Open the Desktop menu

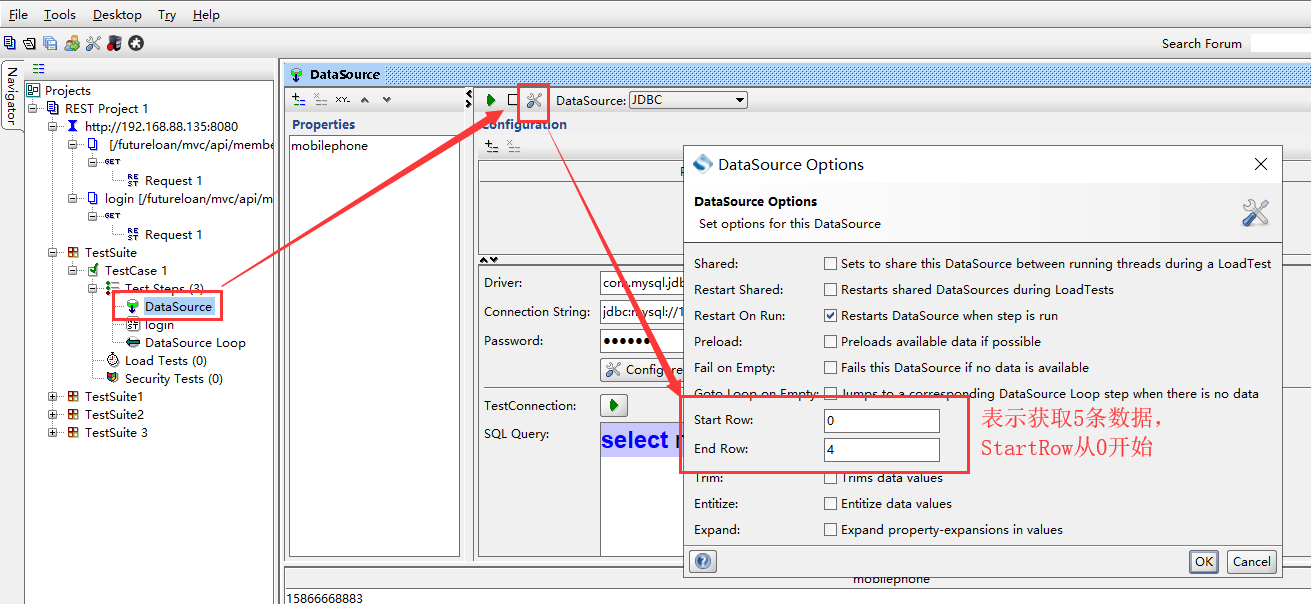(117, 15)
